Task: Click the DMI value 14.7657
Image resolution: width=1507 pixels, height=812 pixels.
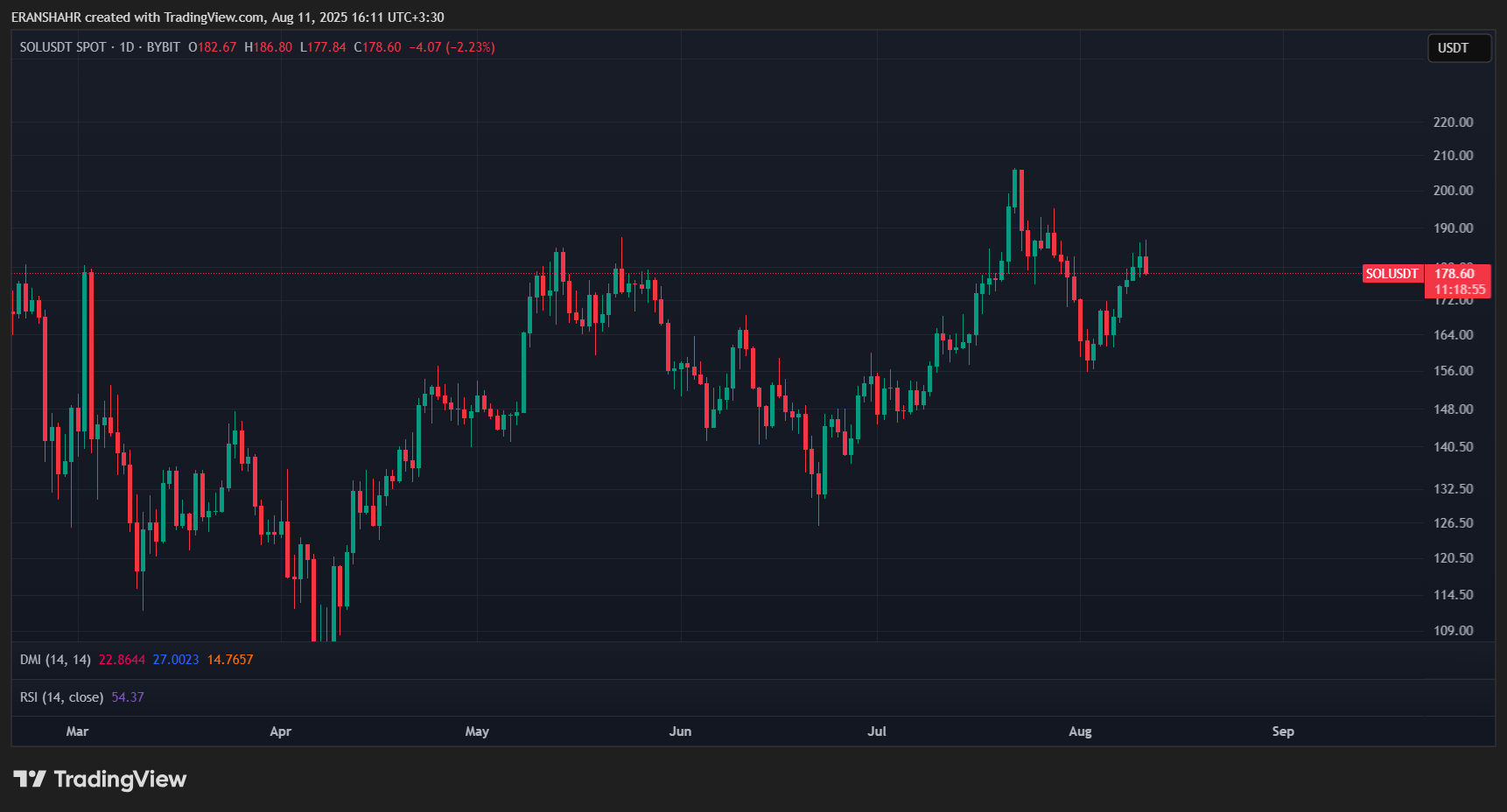Action: pyautogui.click(x=230, y=660)
